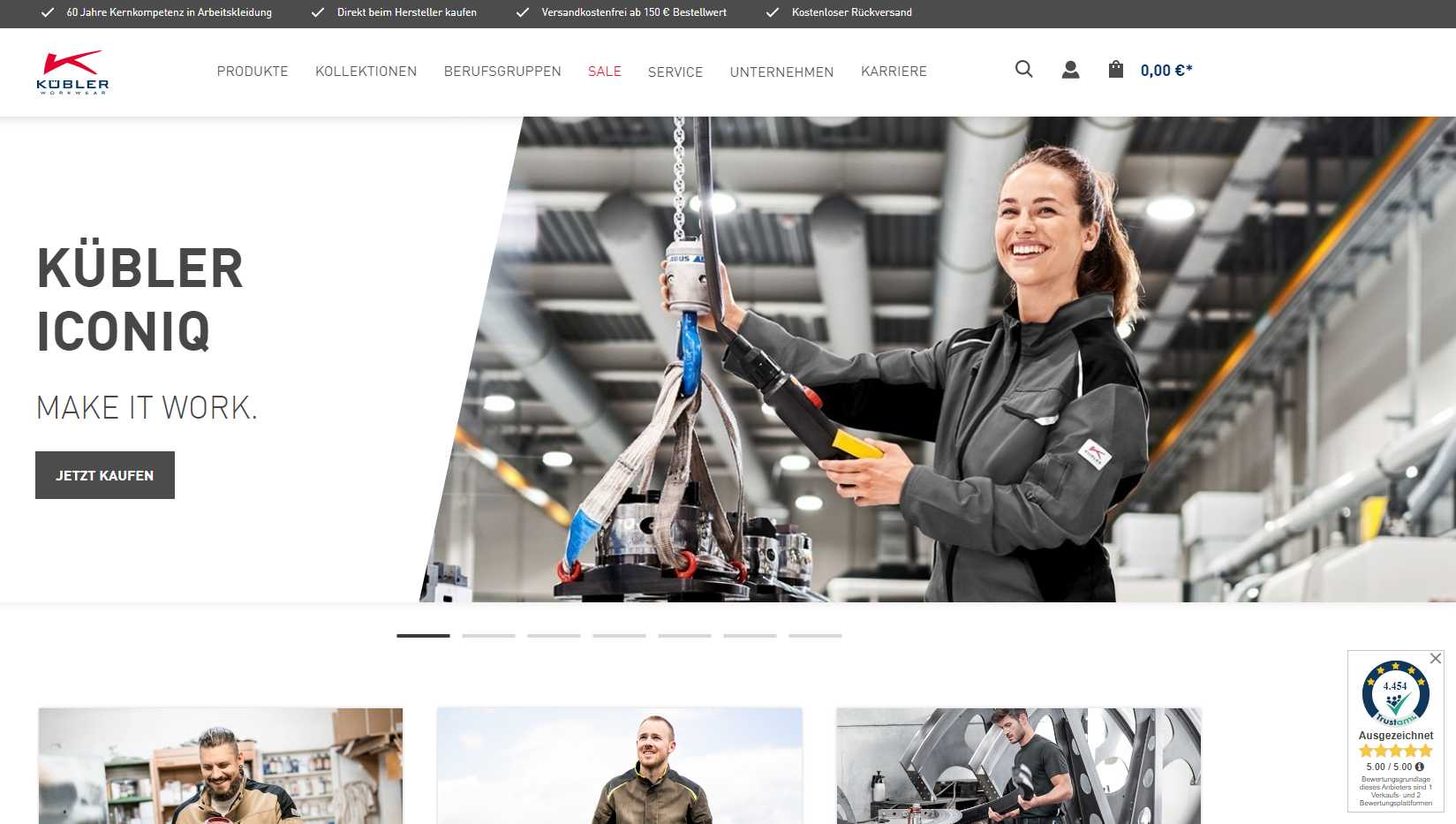Click the checkmark before 'Kostenloser Rückversand'
The height and width of the screenshot is (824, 1456).
(x=773, y=12)
